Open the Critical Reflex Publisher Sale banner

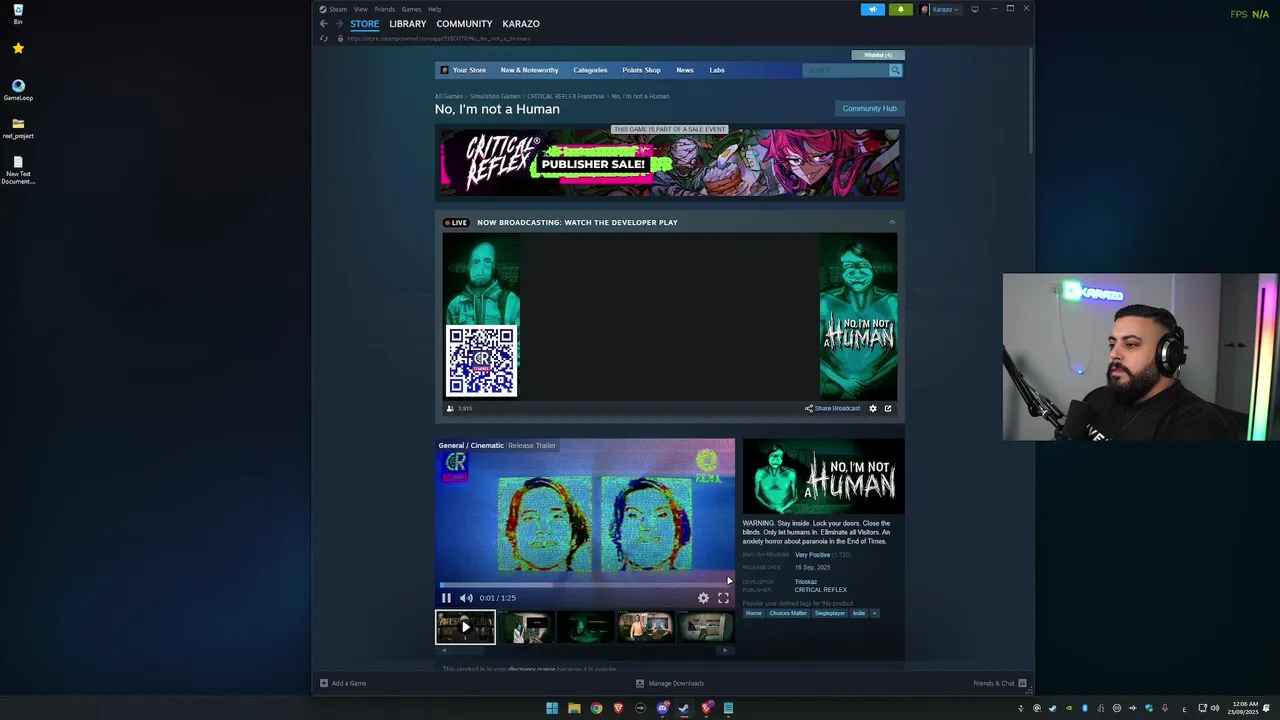(670, 163)
